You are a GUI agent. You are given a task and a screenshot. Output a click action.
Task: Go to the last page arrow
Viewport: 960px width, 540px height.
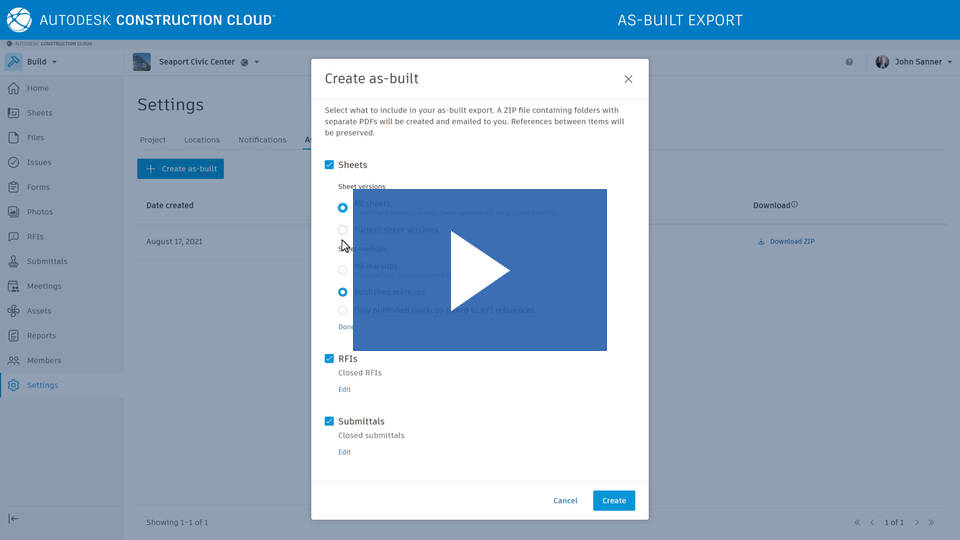(x=931, y=522)
